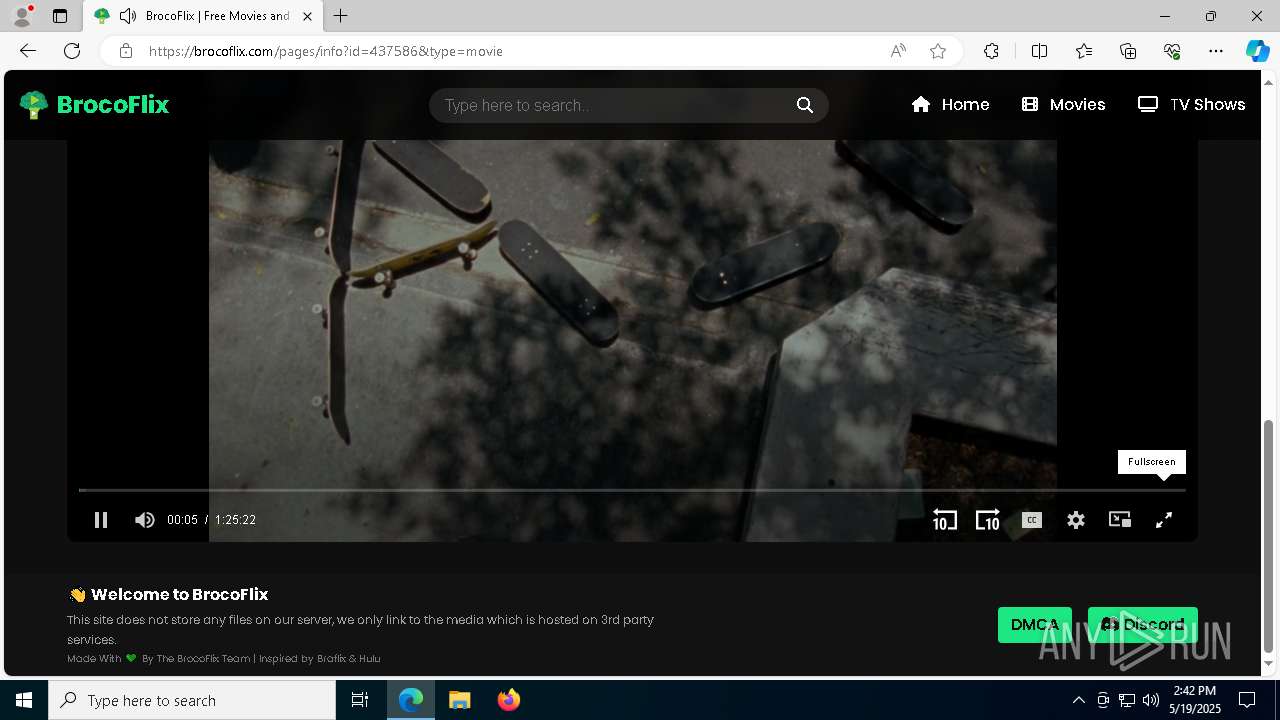The image size is (1280, 720).
Task: Mute the tab audio speaker icon
Action: coord(128,16)
